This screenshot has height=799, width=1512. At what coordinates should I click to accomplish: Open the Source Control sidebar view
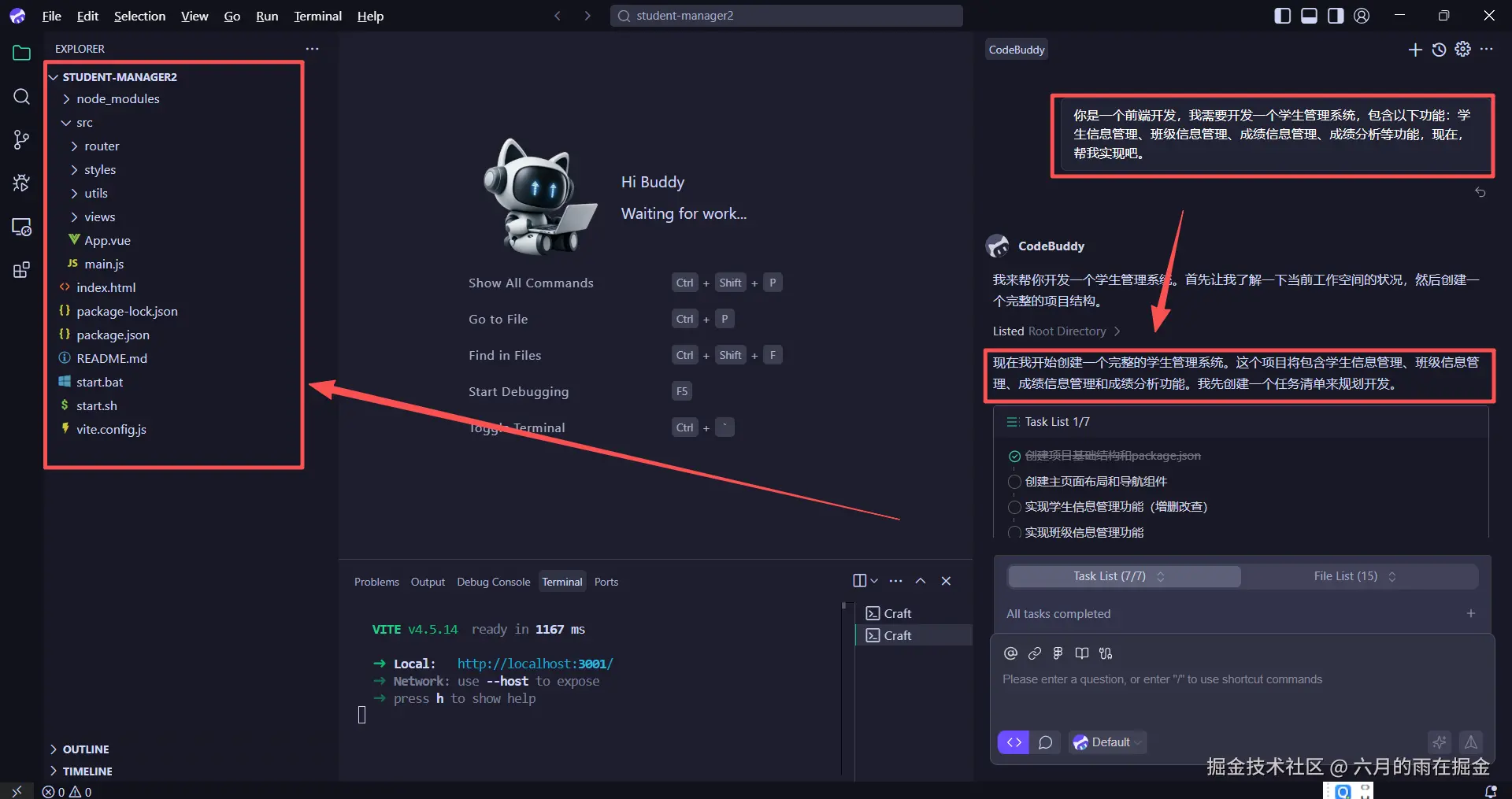(21, 140)
